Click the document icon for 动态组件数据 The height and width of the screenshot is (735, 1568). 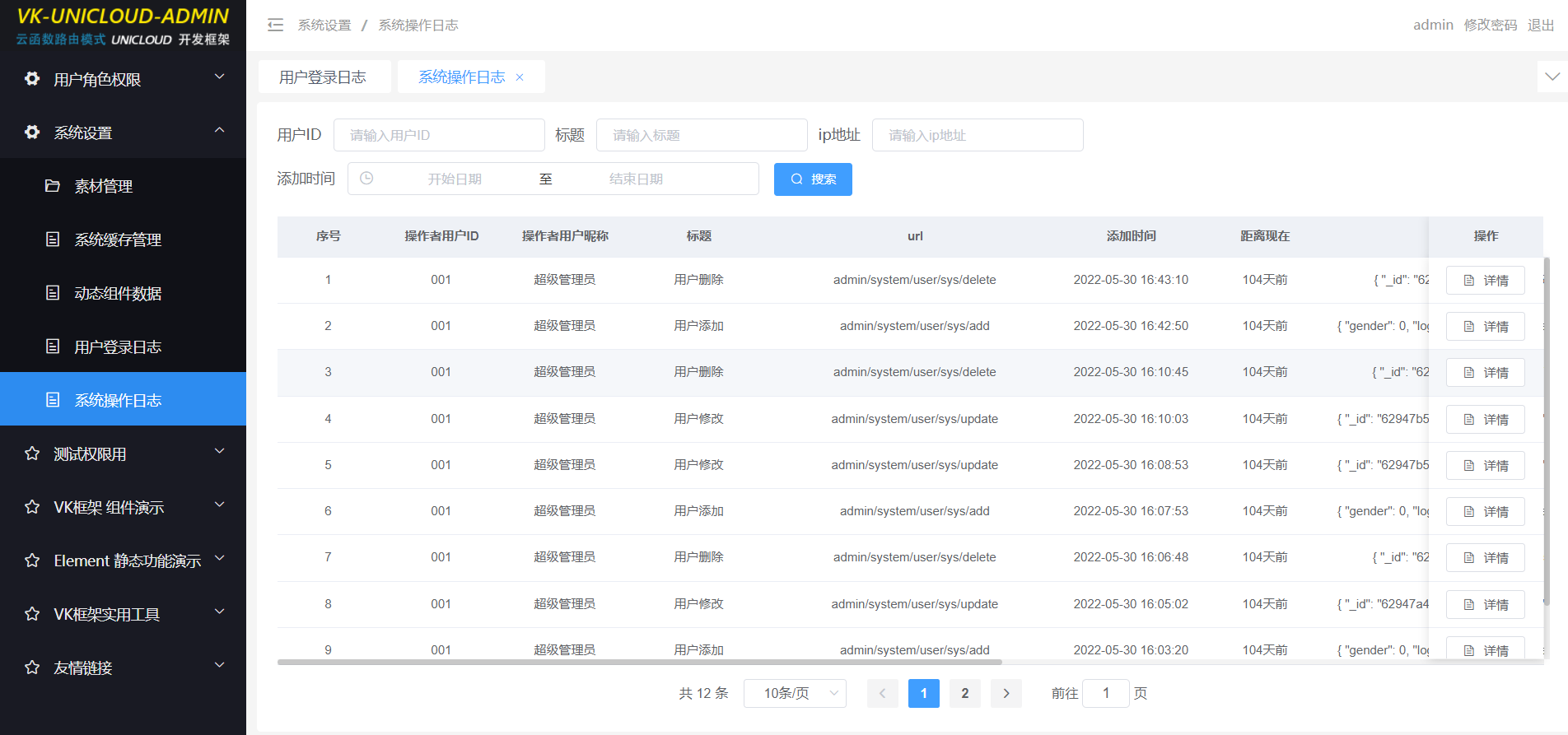[53, 293]
